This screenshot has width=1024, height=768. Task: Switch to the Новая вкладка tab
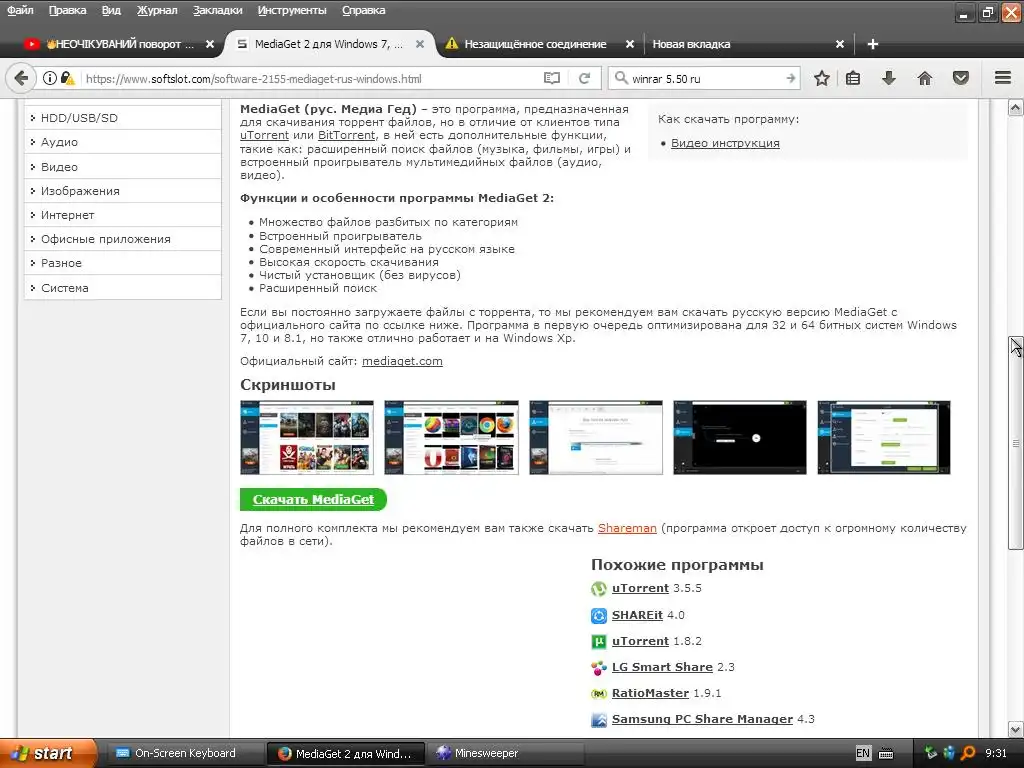click(x=692, y=44)
